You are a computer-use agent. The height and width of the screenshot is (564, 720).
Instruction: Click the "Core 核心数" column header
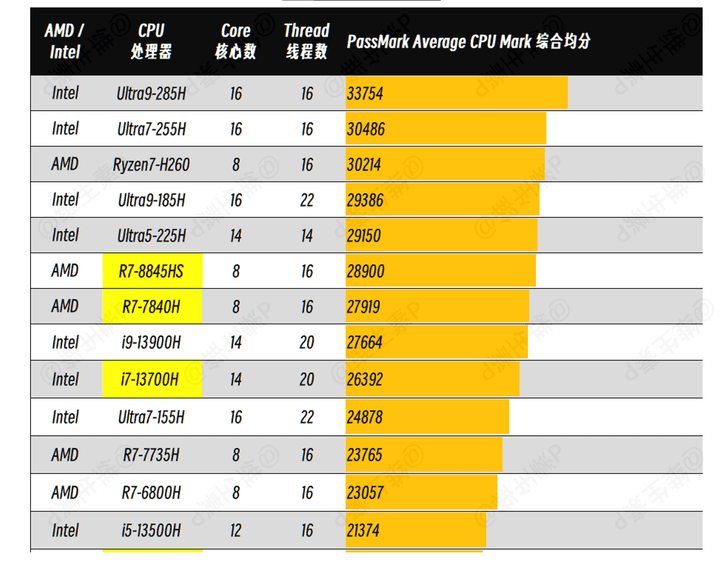coord(236,40)
